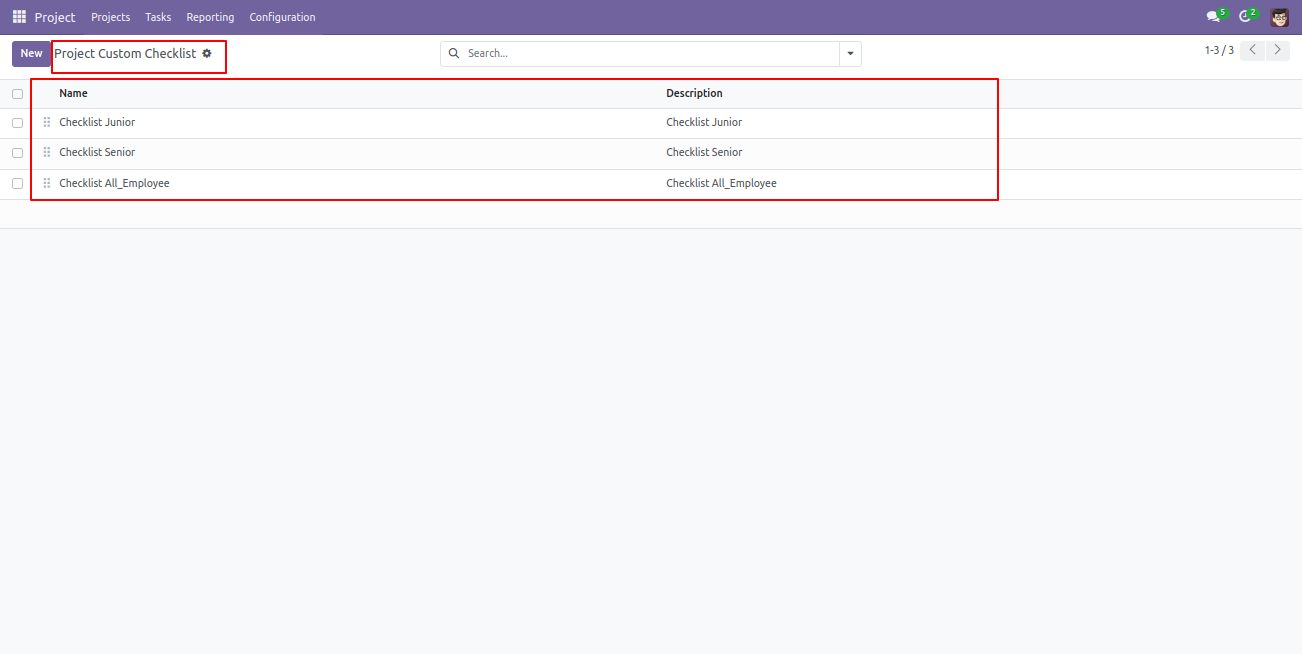Viewport: 1302px width, 654px height.
Task: Click the Checklist Junior description cell
Action: (x=704, y=122)
